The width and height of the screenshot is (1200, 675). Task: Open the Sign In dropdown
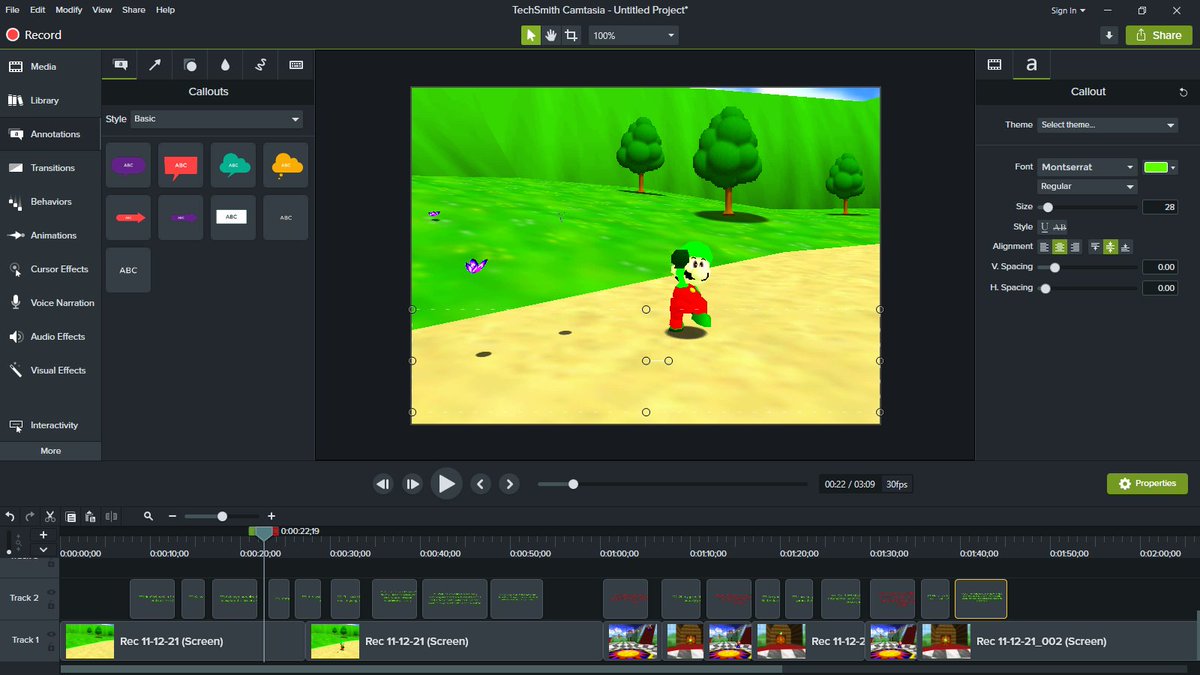pos(1068,10)
